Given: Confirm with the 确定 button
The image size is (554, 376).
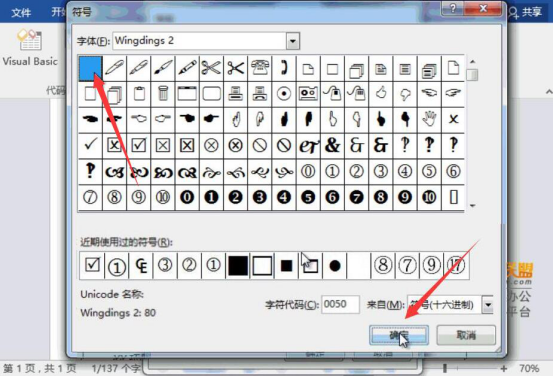Looking at the screenshot, I should pos(399,335).
